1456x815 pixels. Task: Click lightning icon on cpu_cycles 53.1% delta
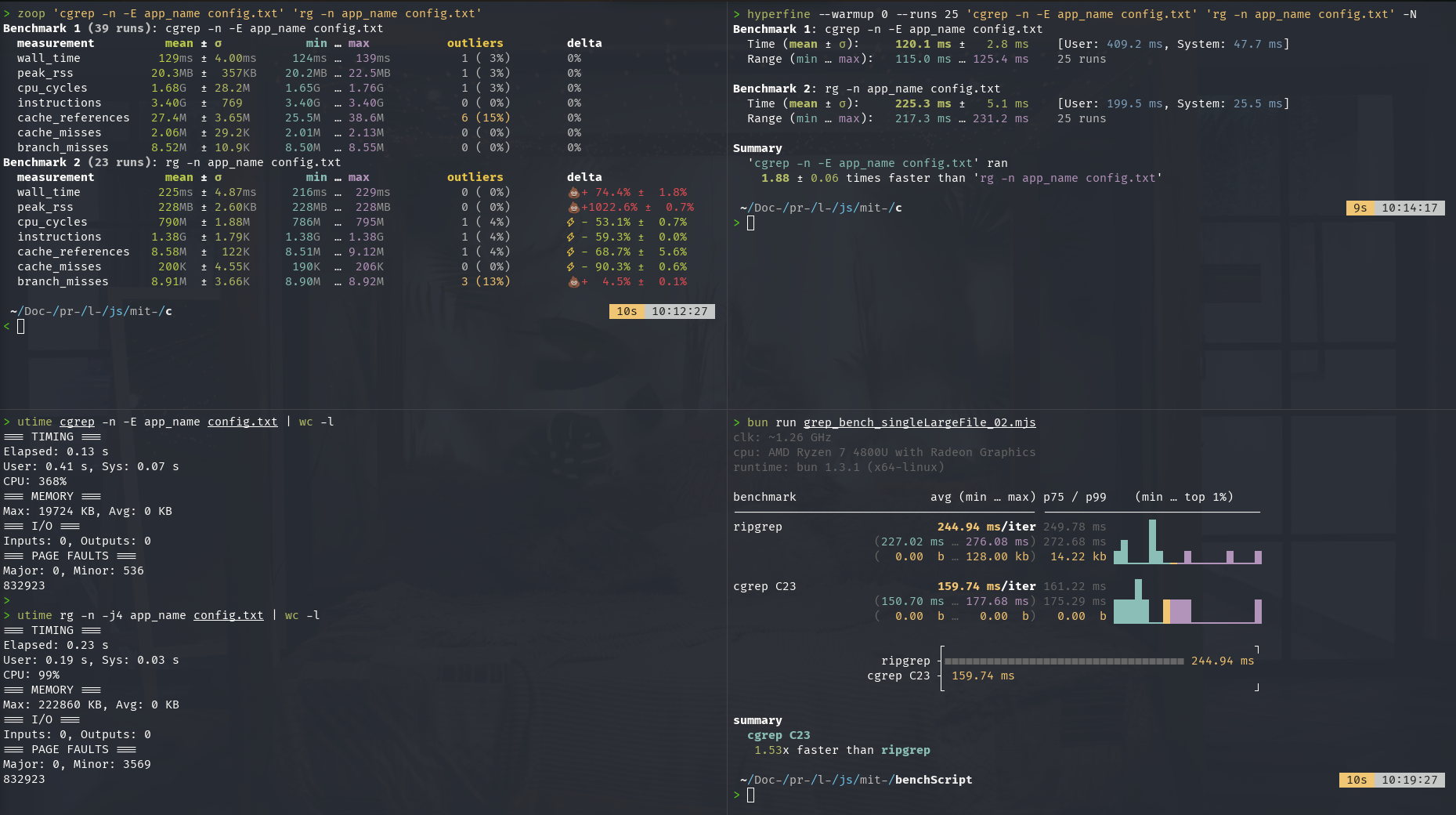click(x=571, y=223)
